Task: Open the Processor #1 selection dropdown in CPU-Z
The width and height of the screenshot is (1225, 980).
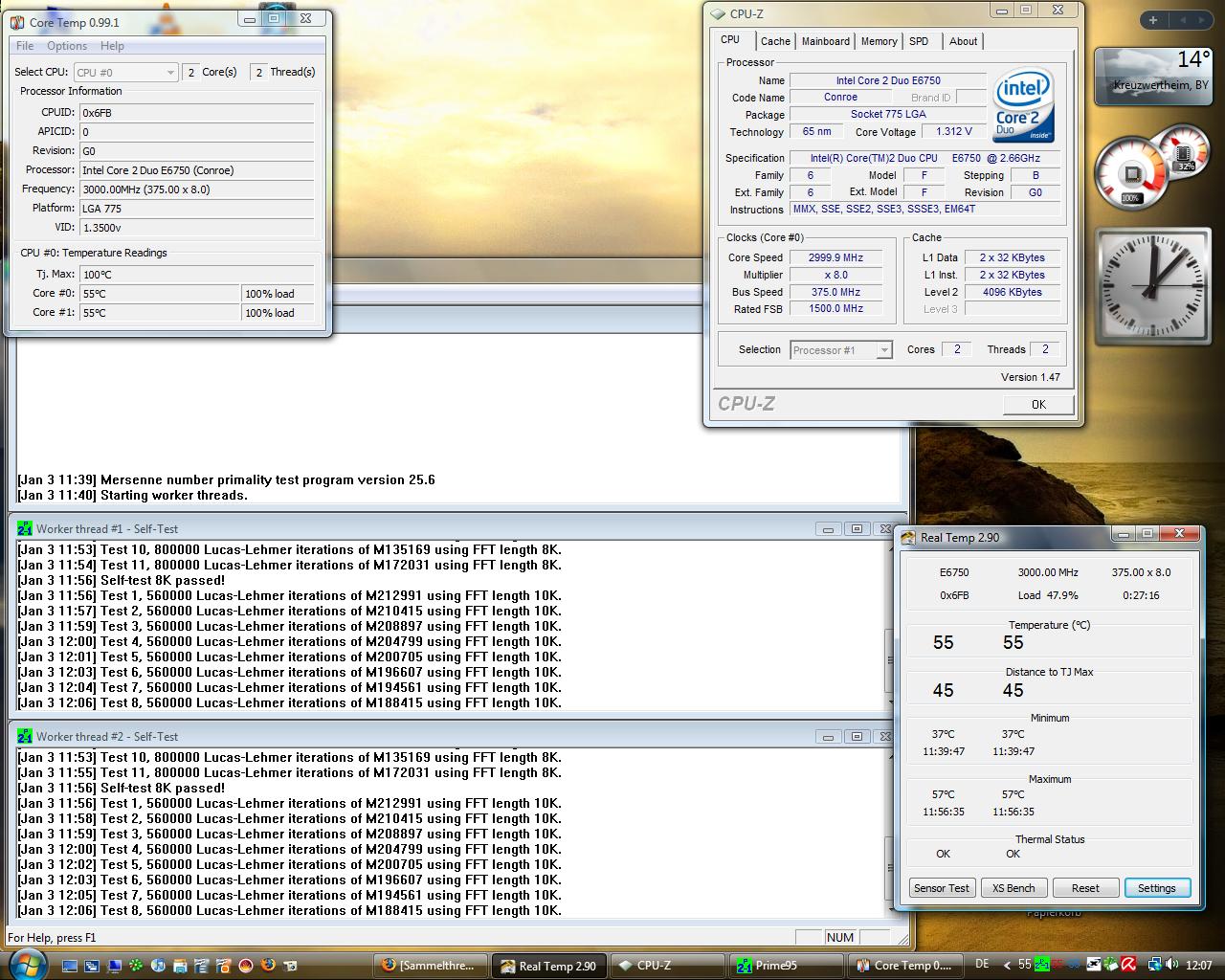Action: click(x=841, y=350)
